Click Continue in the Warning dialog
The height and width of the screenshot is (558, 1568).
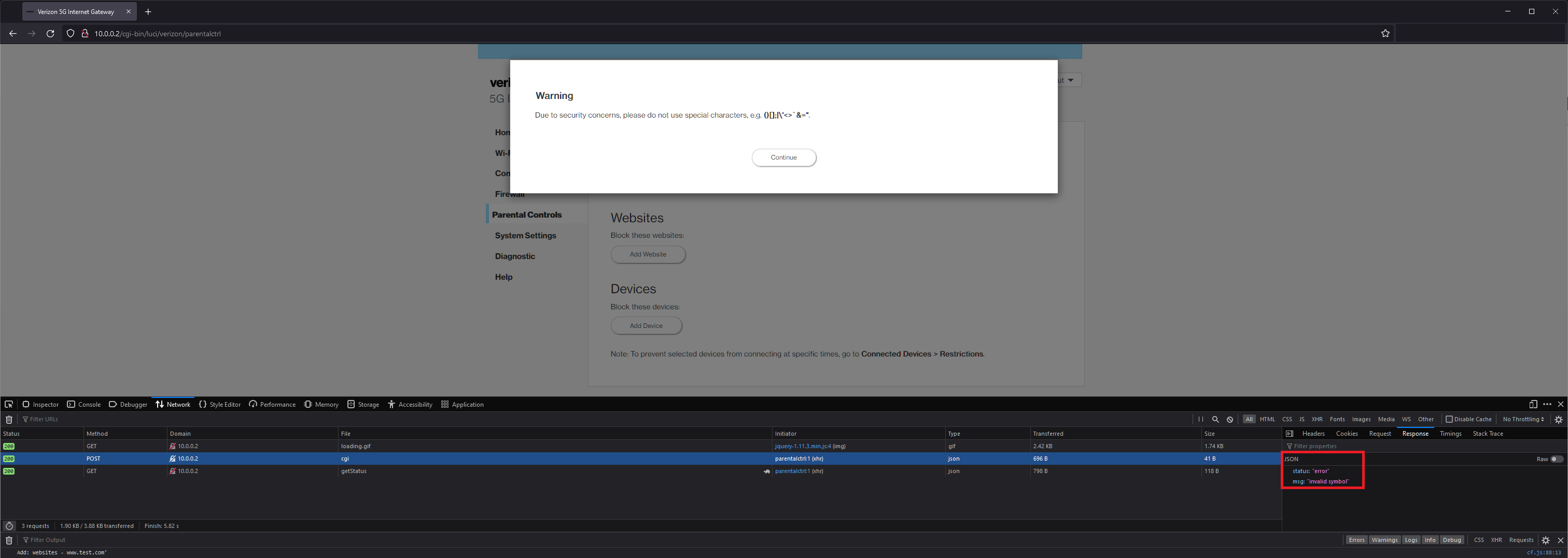pos(783,157)
